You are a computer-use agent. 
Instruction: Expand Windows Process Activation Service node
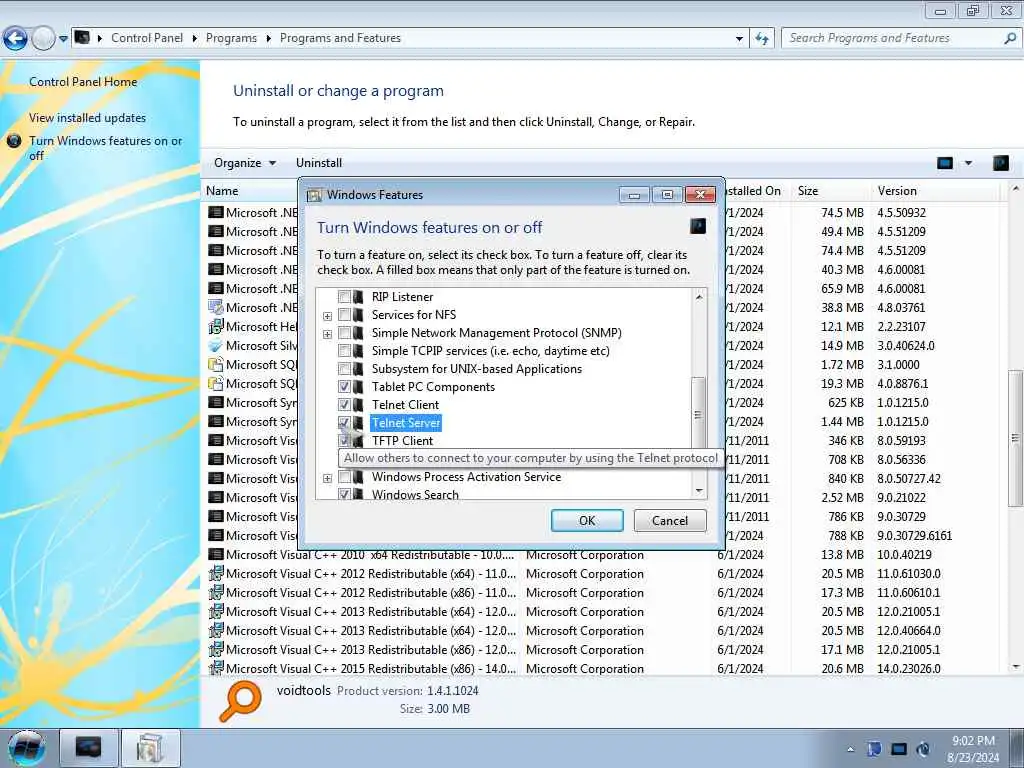point(328,479)
